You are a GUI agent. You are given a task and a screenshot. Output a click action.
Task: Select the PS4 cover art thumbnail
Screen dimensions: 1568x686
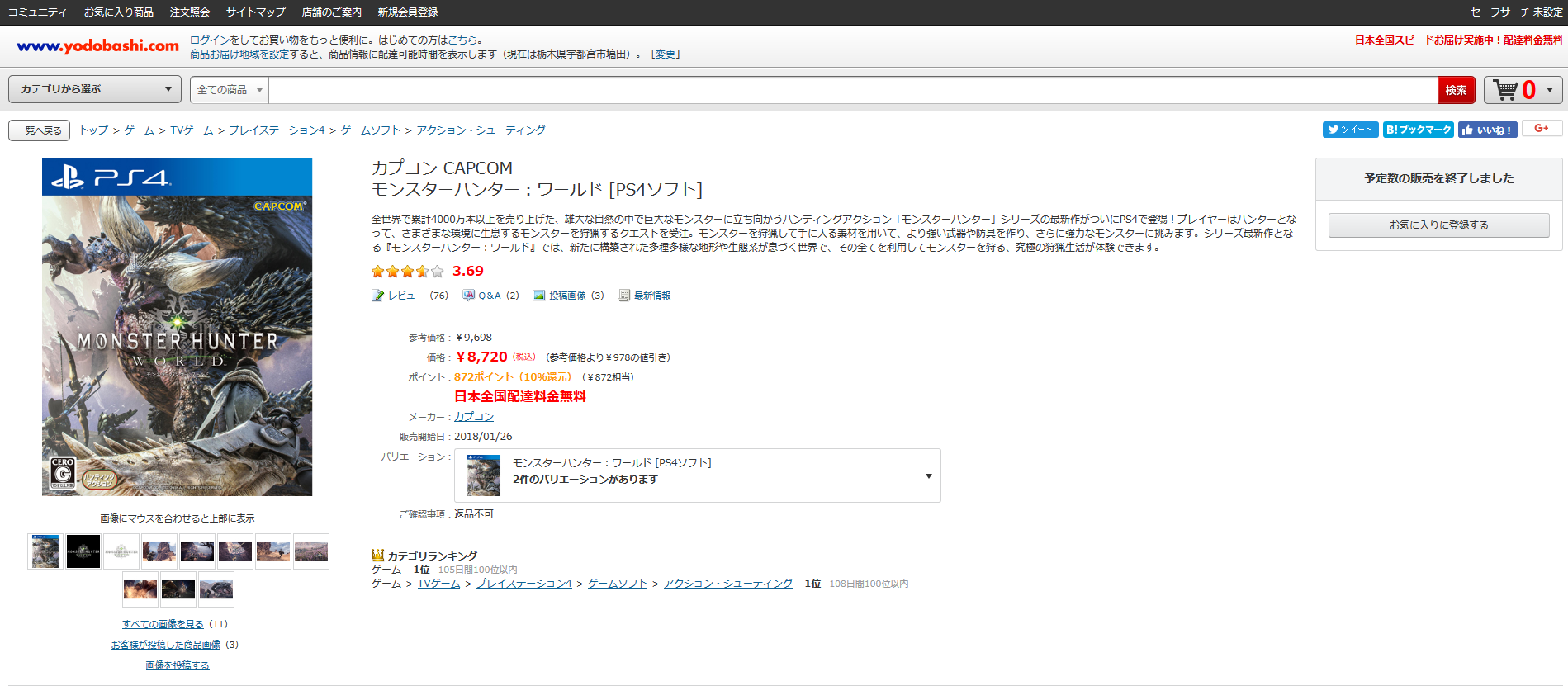45,551
